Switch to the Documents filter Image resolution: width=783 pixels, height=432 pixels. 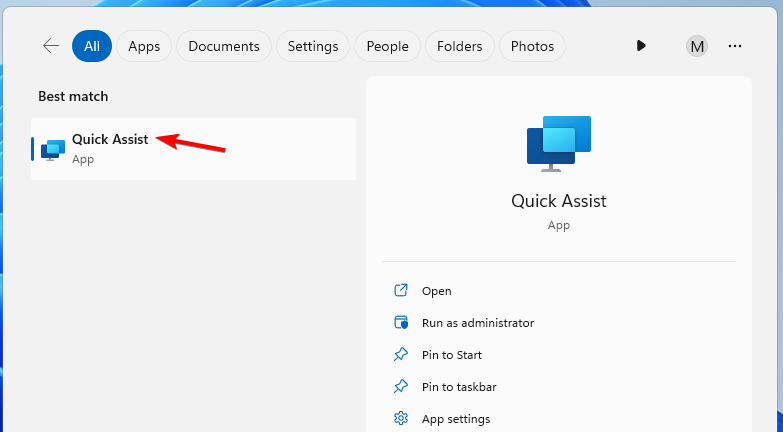[224, 46]
